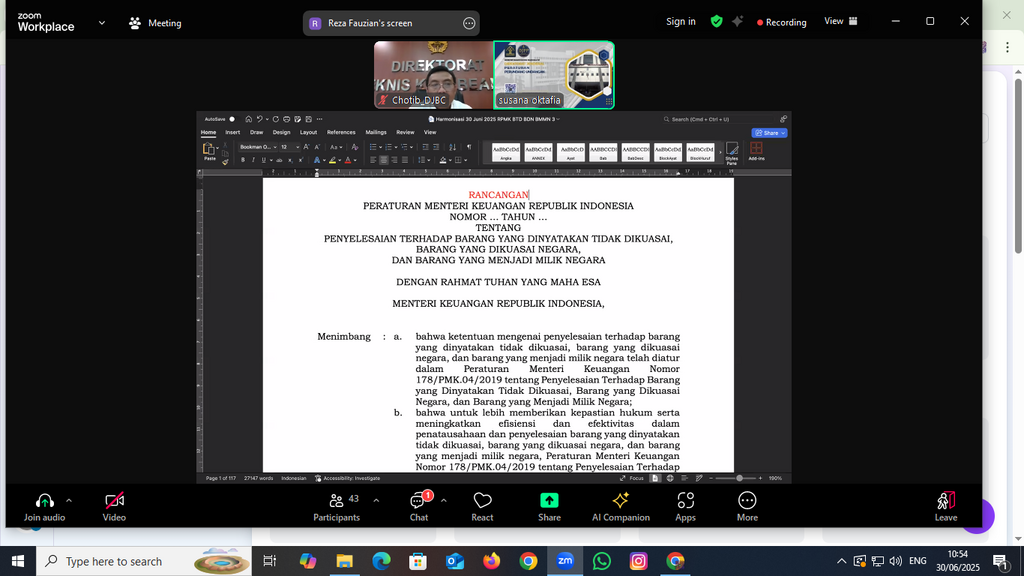The image size is (1024, 576).
Task: Click the Sort A-Z icon
Action: [452, 147]
